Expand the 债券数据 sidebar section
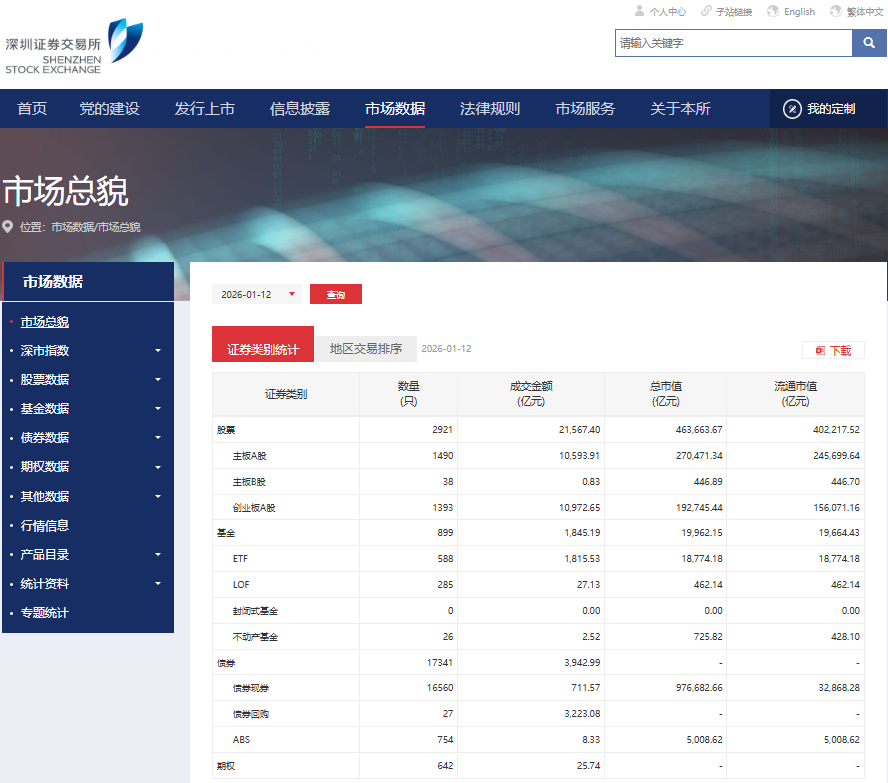The image size is (888, 783). 157,438
